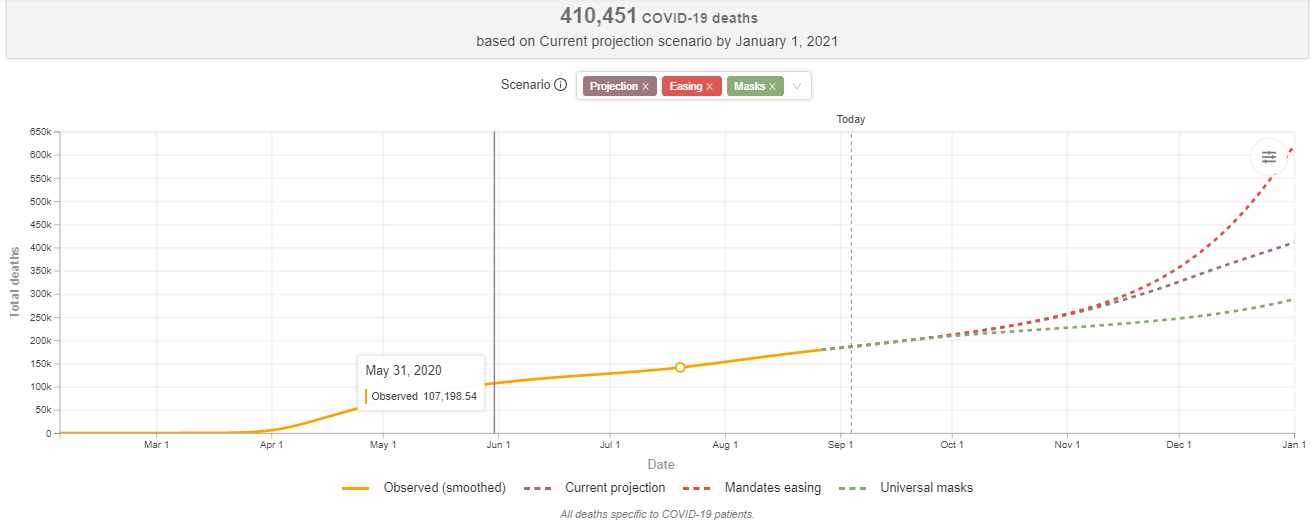
Task: Toggle the Universal masks legend entry
Action: click(926, 488)
